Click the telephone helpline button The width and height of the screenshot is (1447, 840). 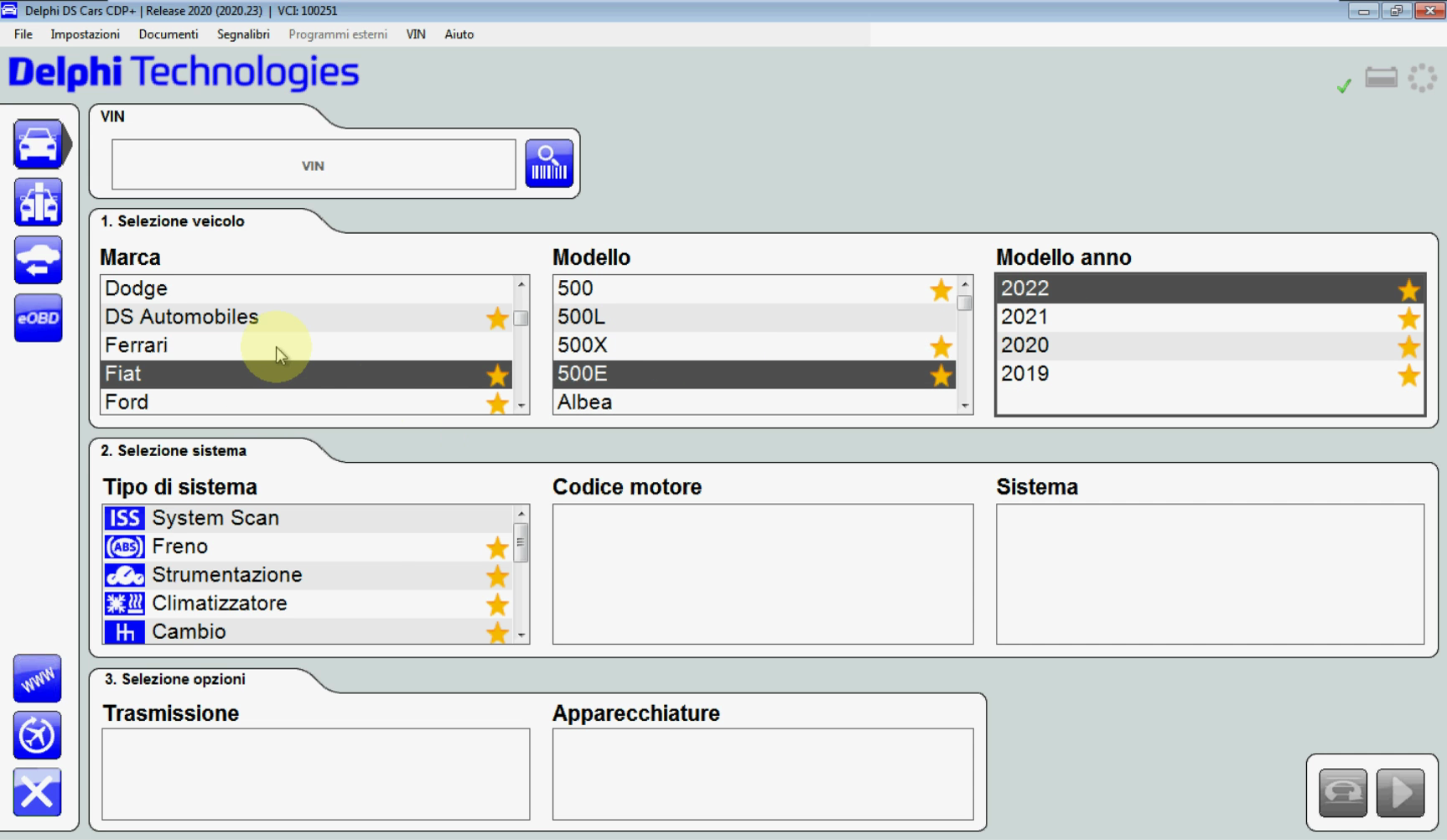point(1343,792)
